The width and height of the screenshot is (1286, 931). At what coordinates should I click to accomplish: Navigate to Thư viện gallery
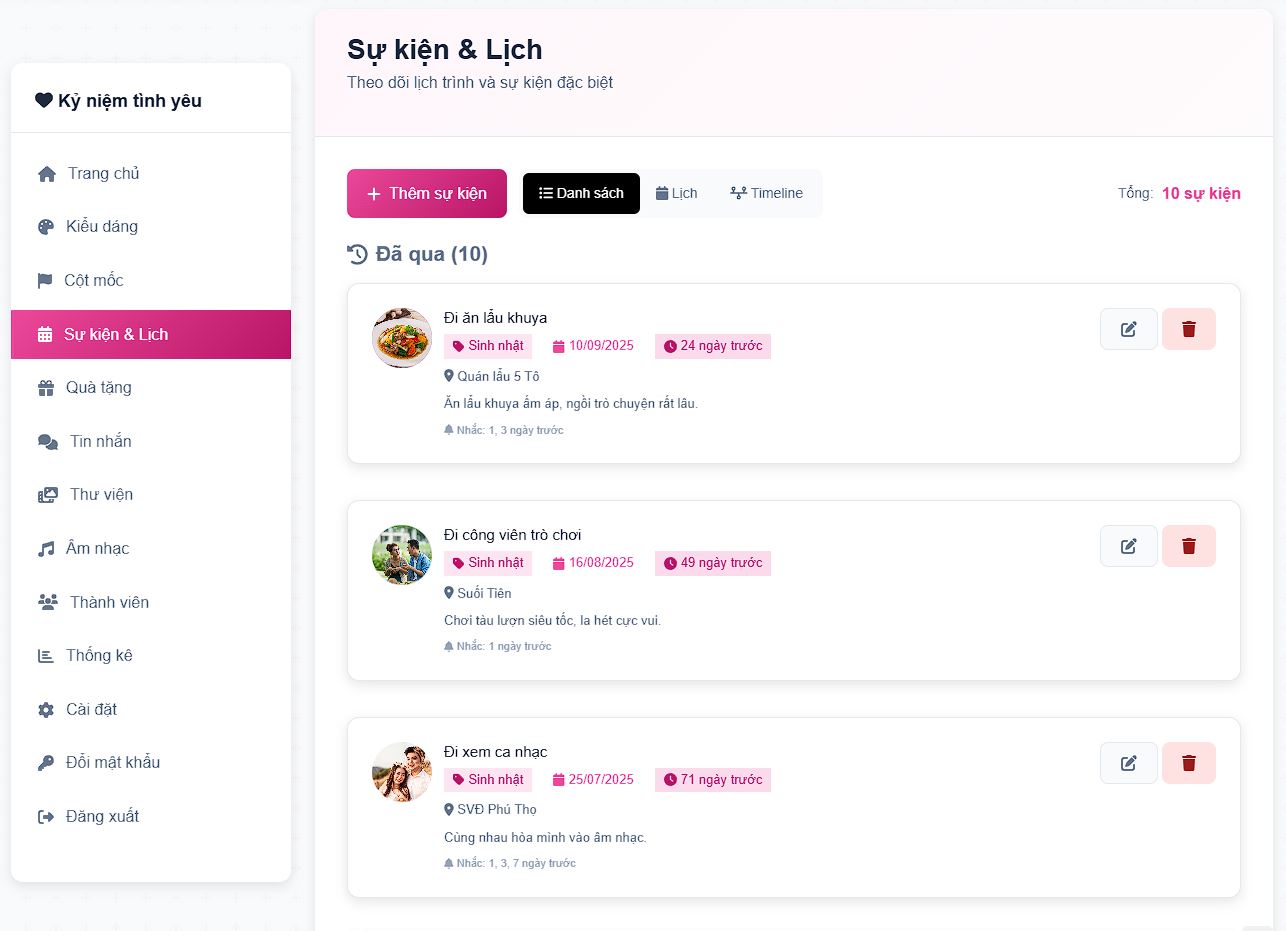pyautogui.click(x=100, y=495)
